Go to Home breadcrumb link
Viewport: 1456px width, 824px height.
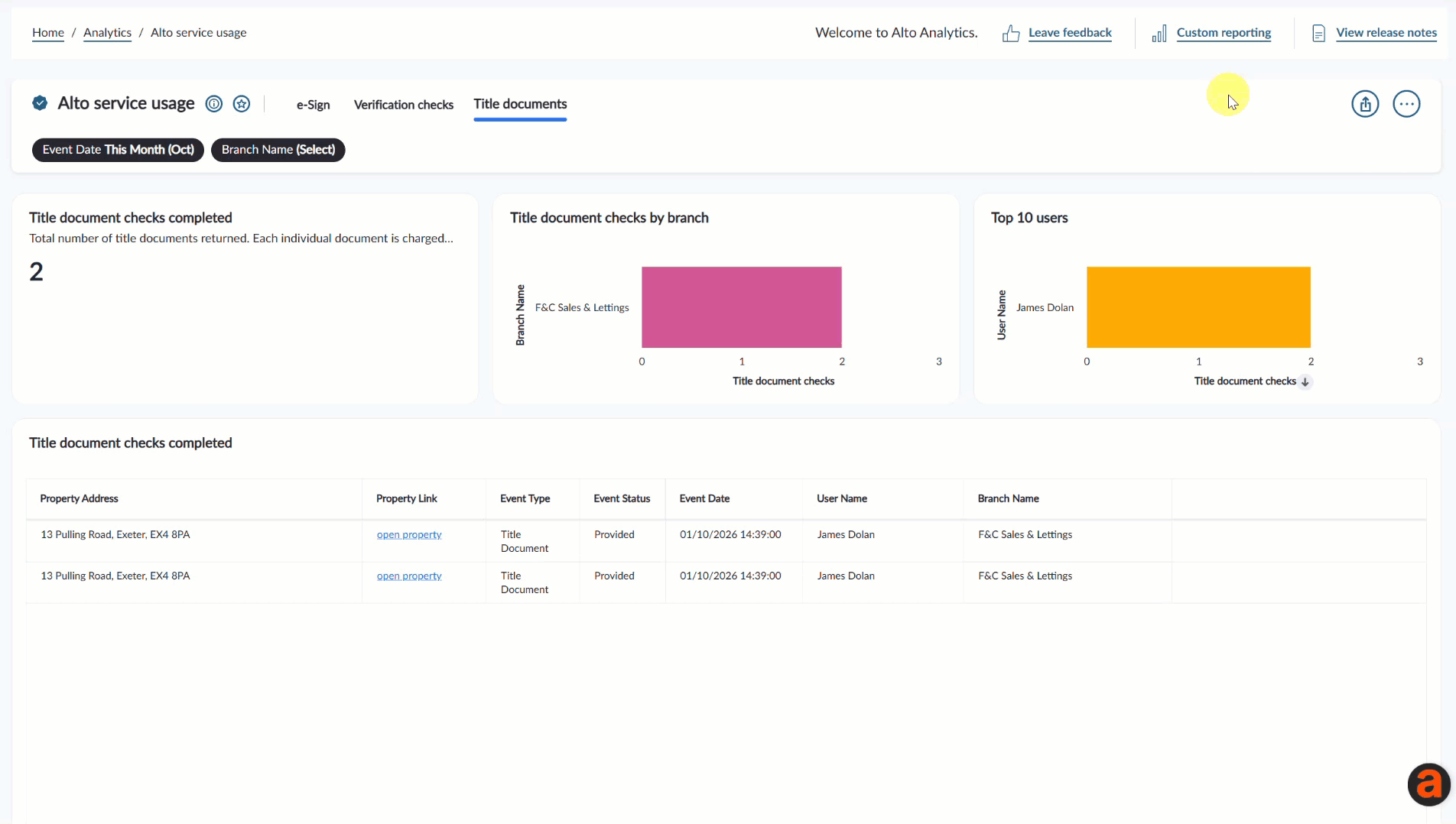pyautogui.click(x=48, y=33)
